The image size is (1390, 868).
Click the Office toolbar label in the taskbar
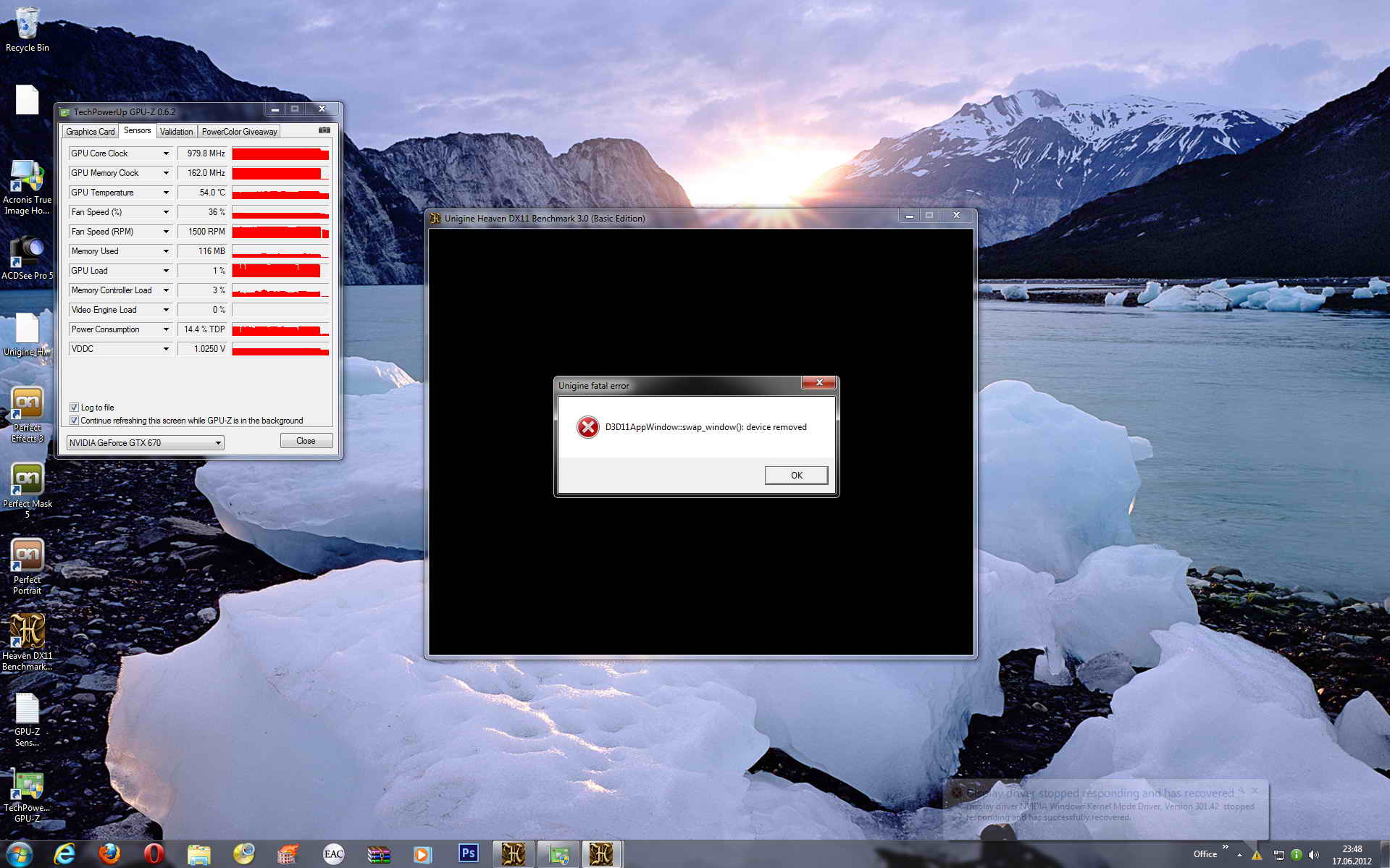[1205, 854]
